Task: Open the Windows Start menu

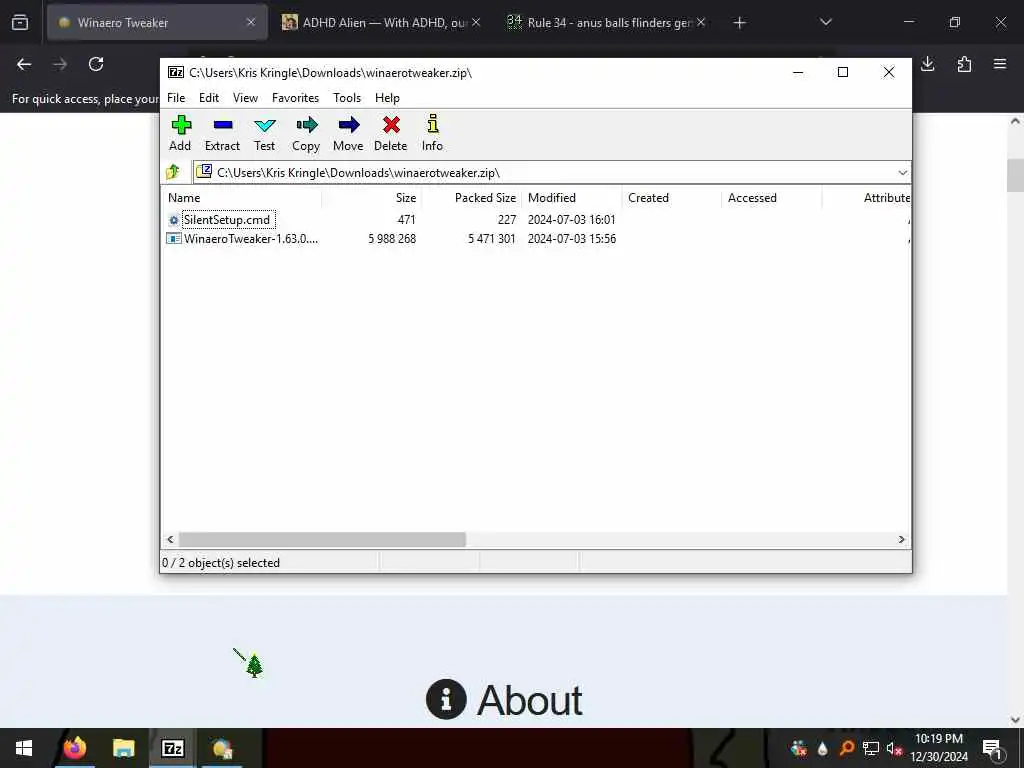Action: pos(24,748)
